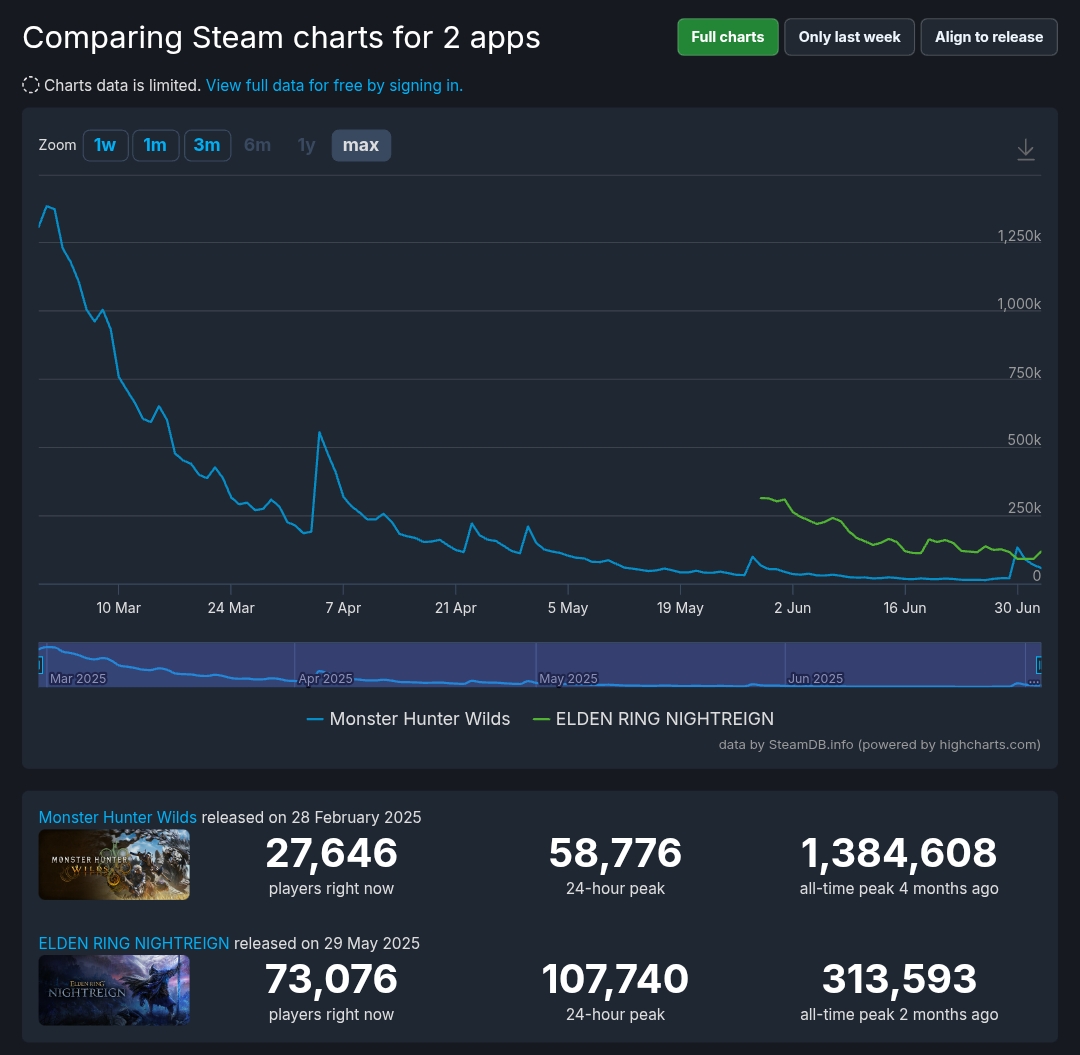Open the chart download menu icon
The width and height of the screenshot is (1080, 1055).
[x=1026, y=149]
